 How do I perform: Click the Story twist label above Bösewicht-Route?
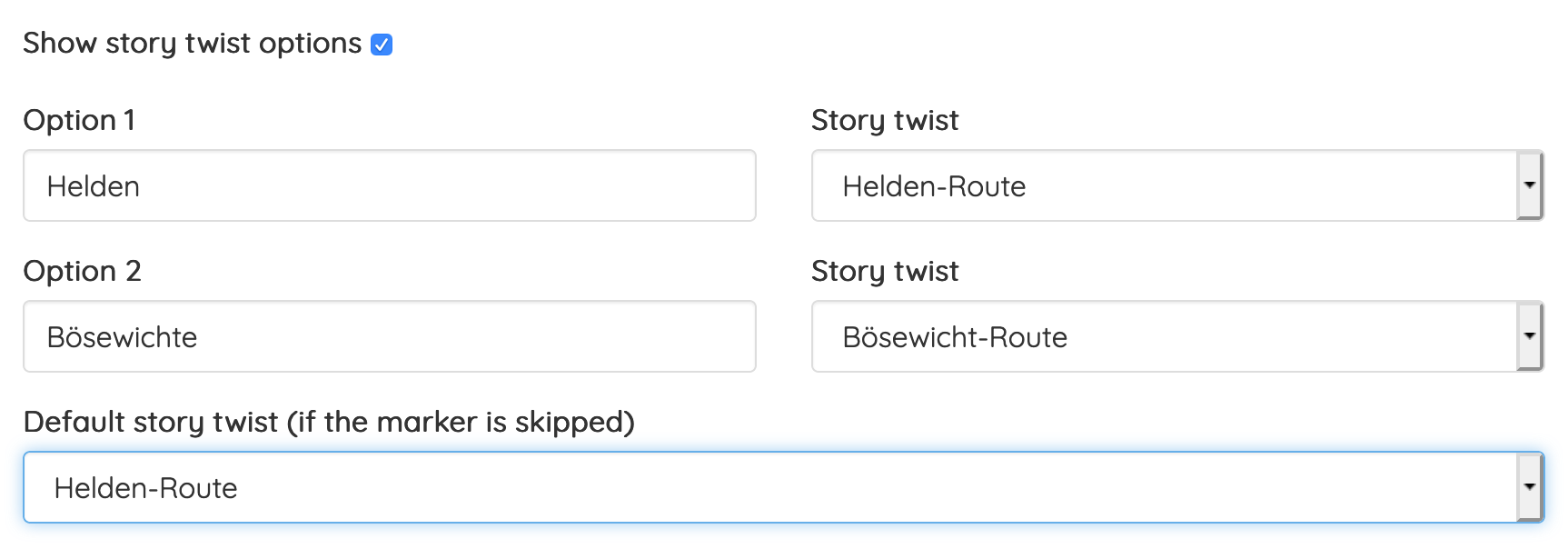click(885, 271)
